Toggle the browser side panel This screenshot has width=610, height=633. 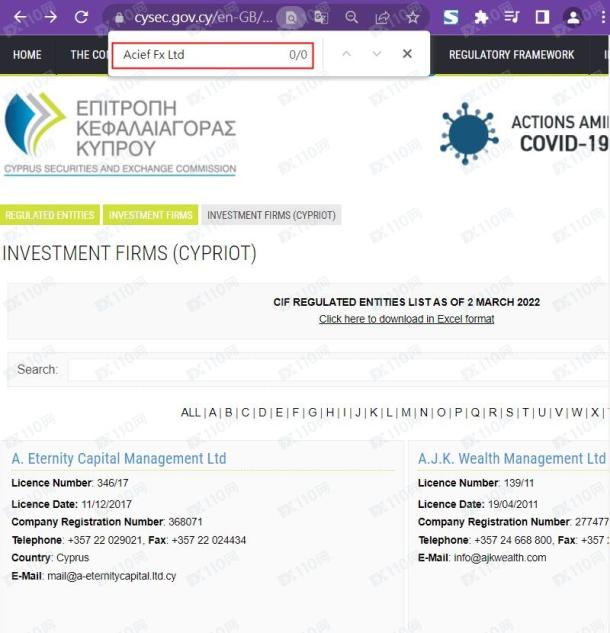click(542, 17)
